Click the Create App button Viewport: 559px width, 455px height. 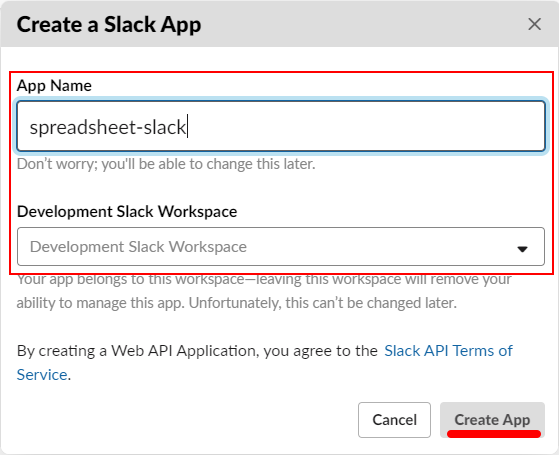[492, 420]
